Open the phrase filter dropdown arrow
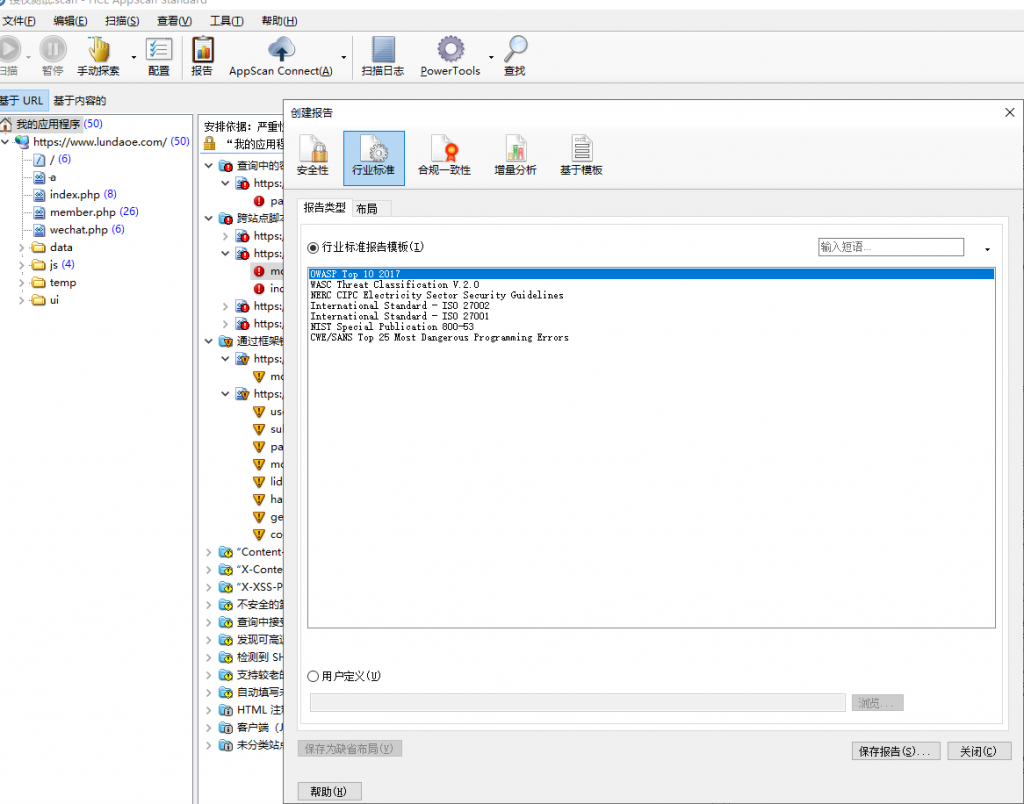This screenshot has width=1024, height=804. pos(987,249)
